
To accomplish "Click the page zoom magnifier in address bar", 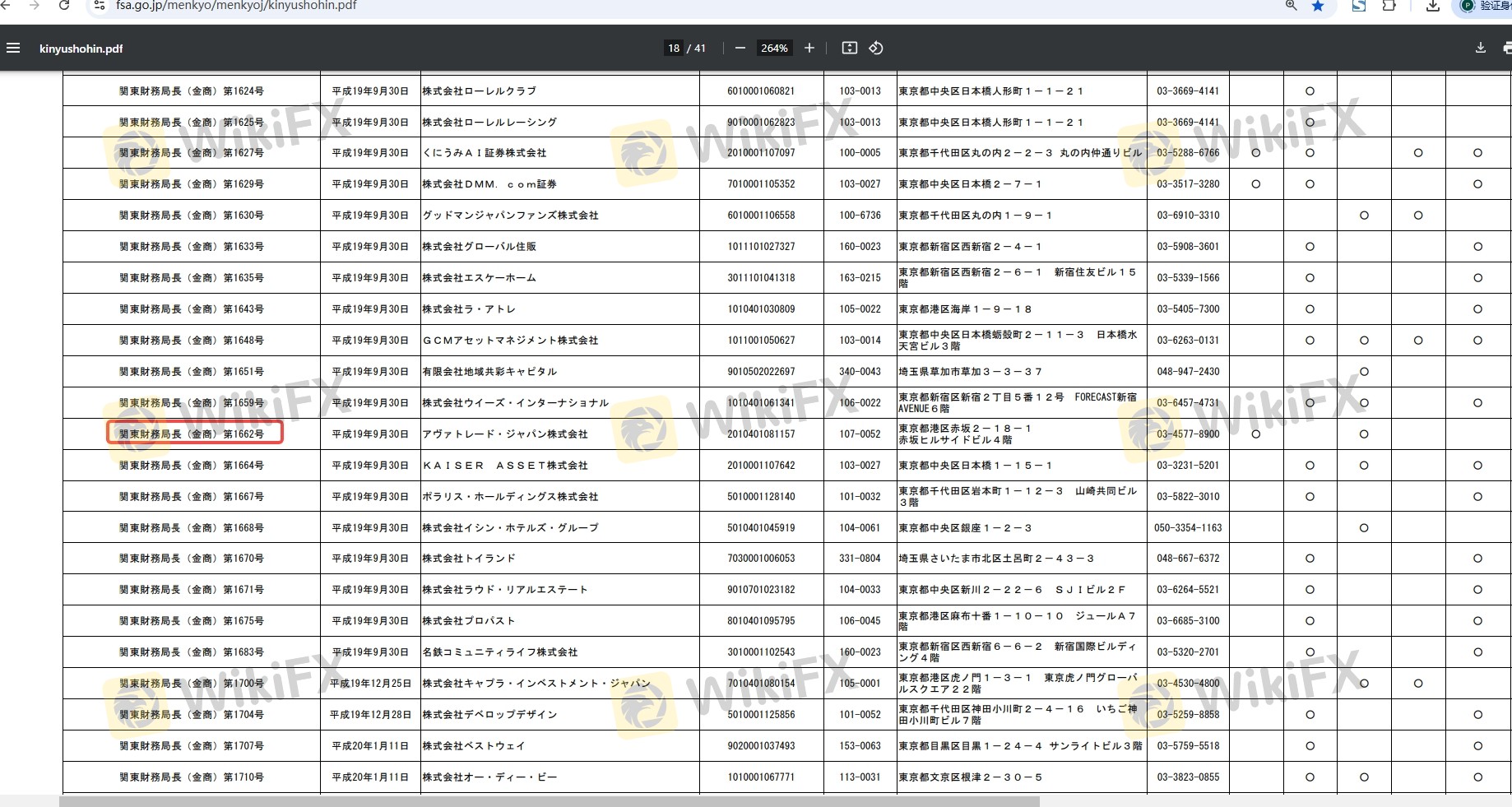I will point(1291,6).
